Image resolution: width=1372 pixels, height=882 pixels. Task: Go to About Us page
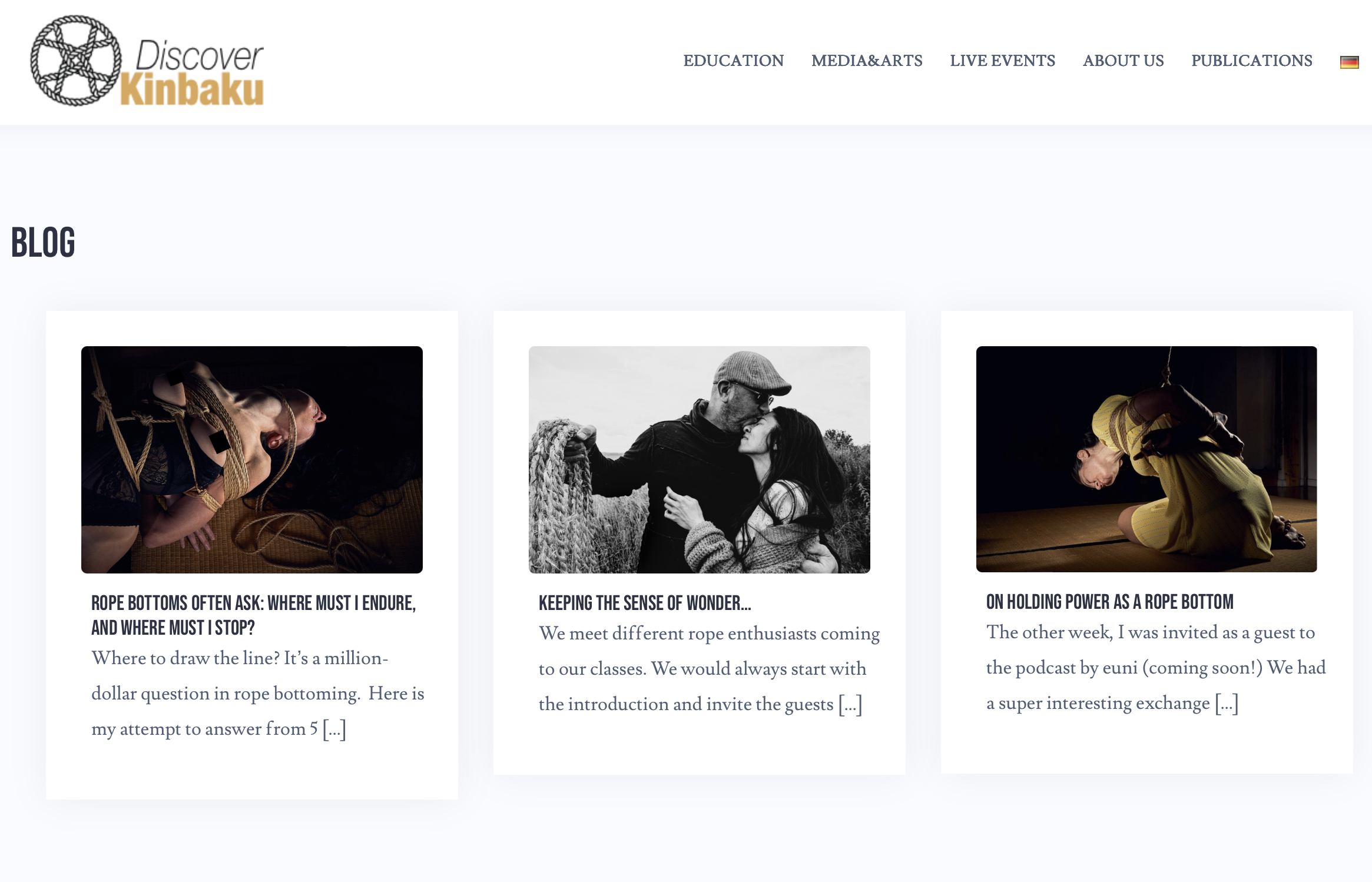point(1123,61)
